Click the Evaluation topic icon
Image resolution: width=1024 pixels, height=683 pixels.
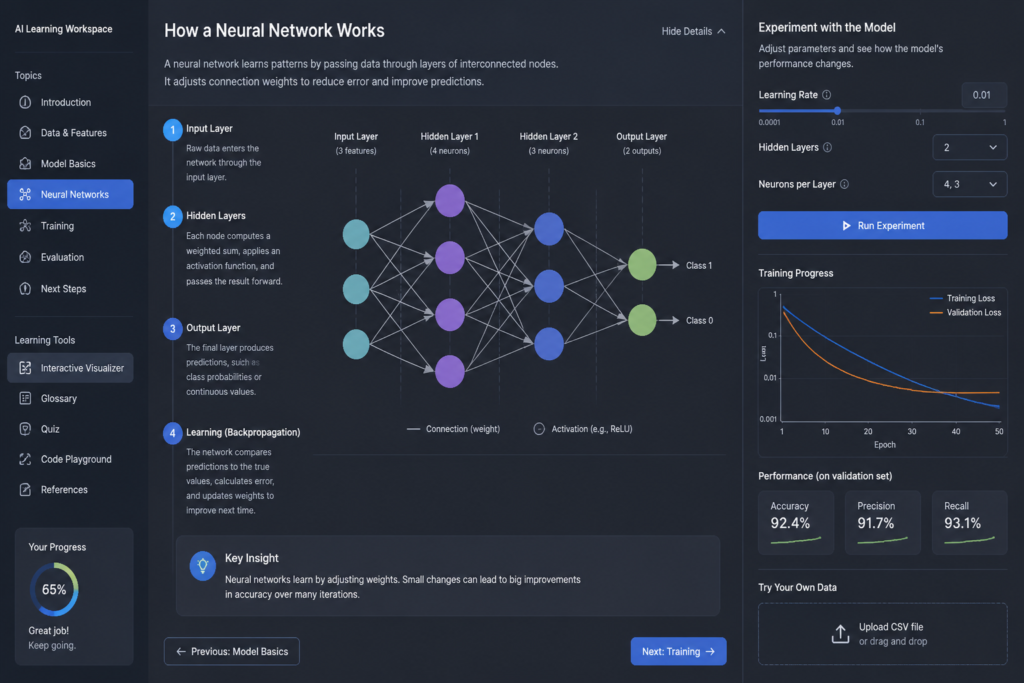point(25,257)
